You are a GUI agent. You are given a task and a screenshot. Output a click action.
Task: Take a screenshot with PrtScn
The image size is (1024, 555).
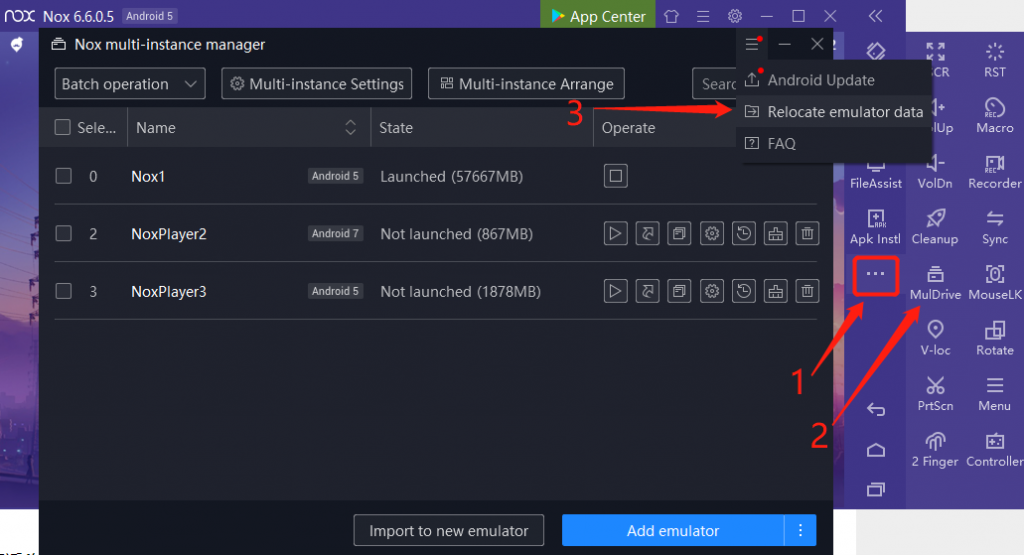(935, 392)
